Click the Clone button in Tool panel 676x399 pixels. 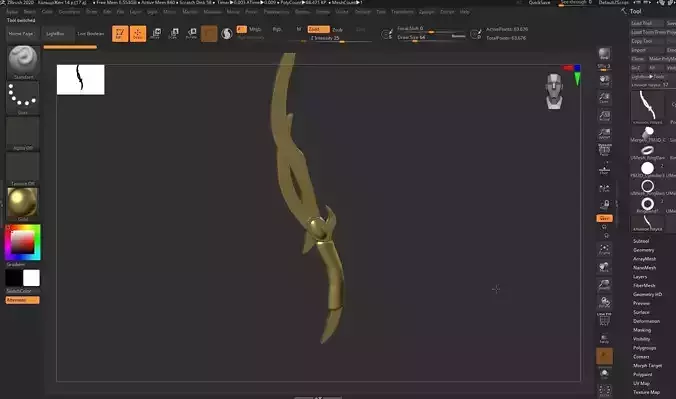(638, 59)
